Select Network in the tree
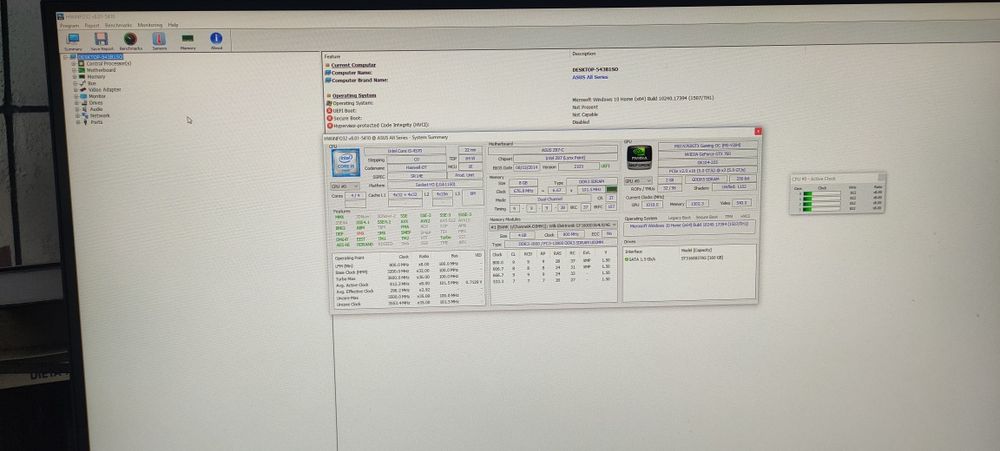 coord(99,116)
